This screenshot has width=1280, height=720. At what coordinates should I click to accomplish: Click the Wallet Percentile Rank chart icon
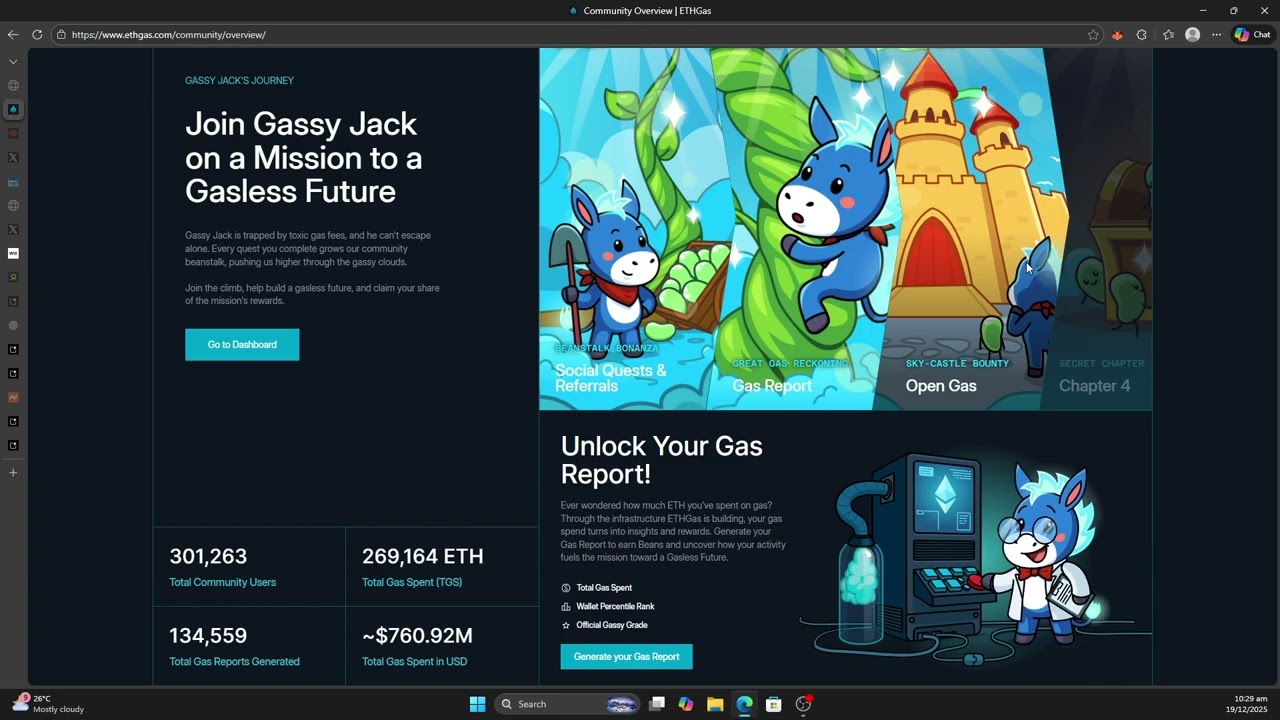(566, 606)
